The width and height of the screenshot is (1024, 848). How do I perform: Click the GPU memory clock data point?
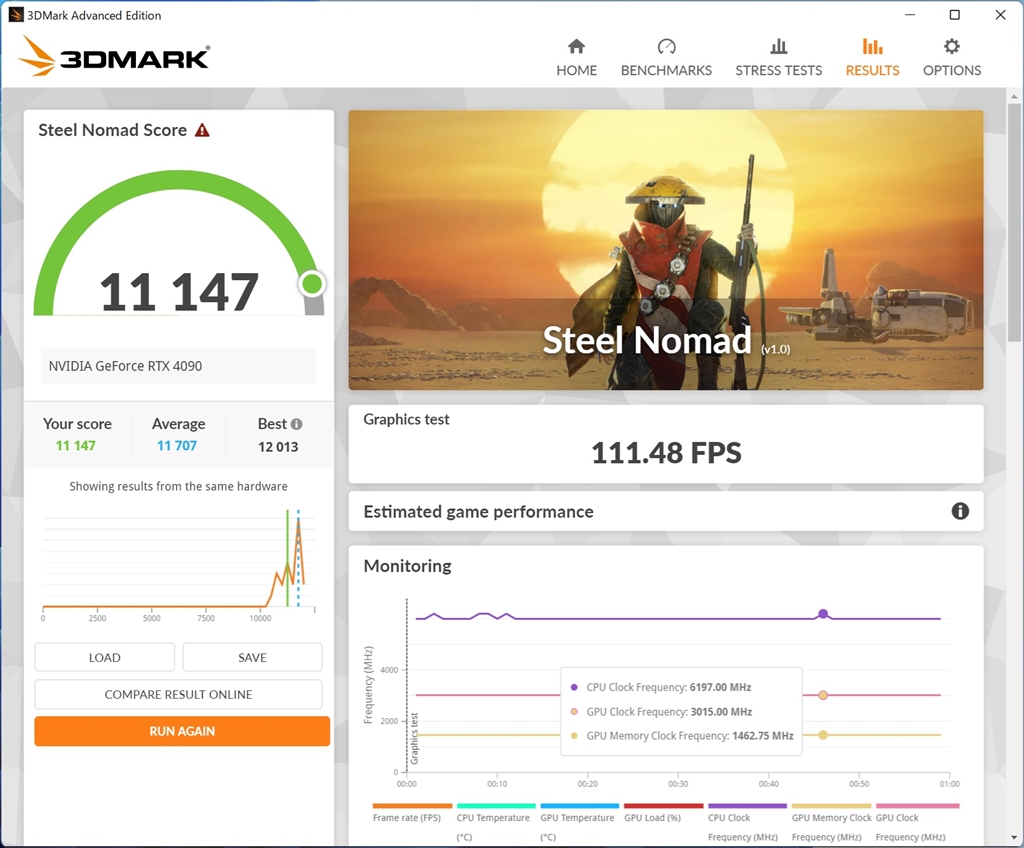[x=823, y=735]
